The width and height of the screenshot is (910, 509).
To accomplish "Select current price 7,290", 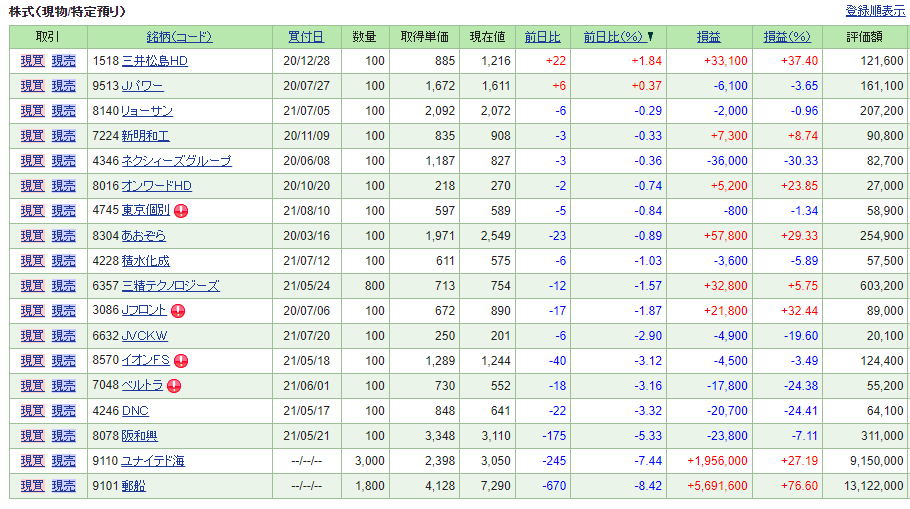I will point(496,486).
